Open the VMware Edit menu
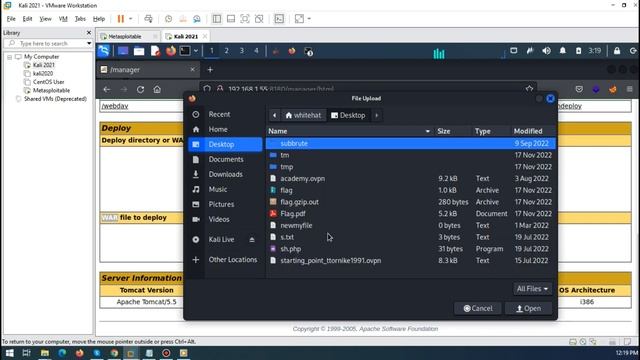640x360 pixels. [x=27, y=19]
